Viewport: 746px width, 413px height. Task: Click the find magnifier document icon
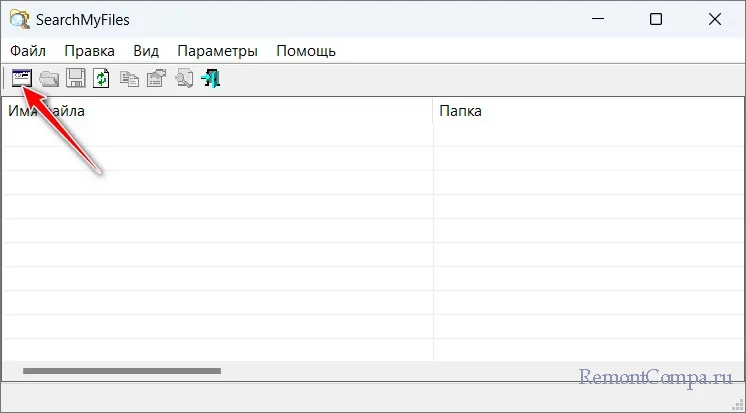coord(184,78)
